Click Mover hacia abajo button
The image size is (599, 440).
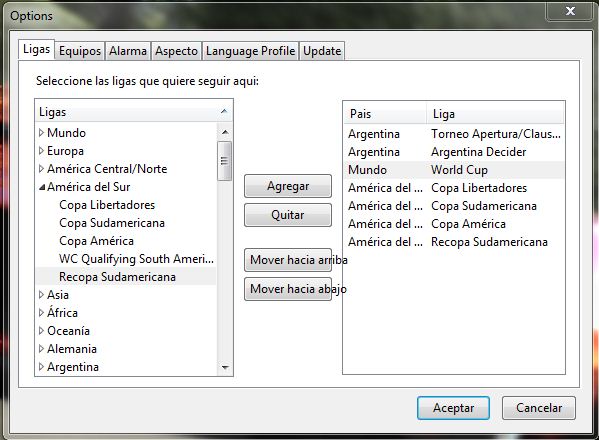[x=288, y=289]
